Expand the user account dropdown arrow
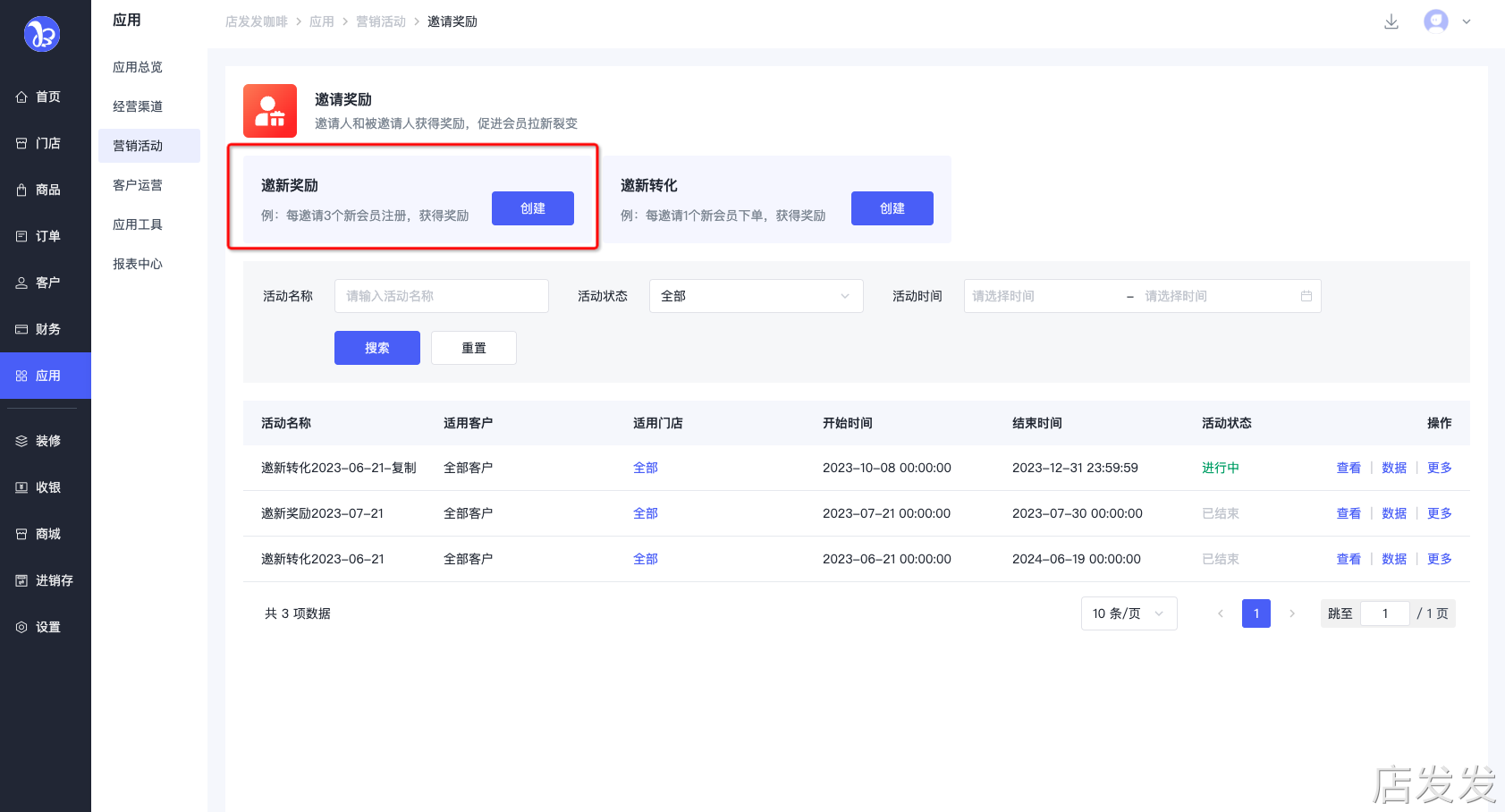 [x=1467, y=21]
